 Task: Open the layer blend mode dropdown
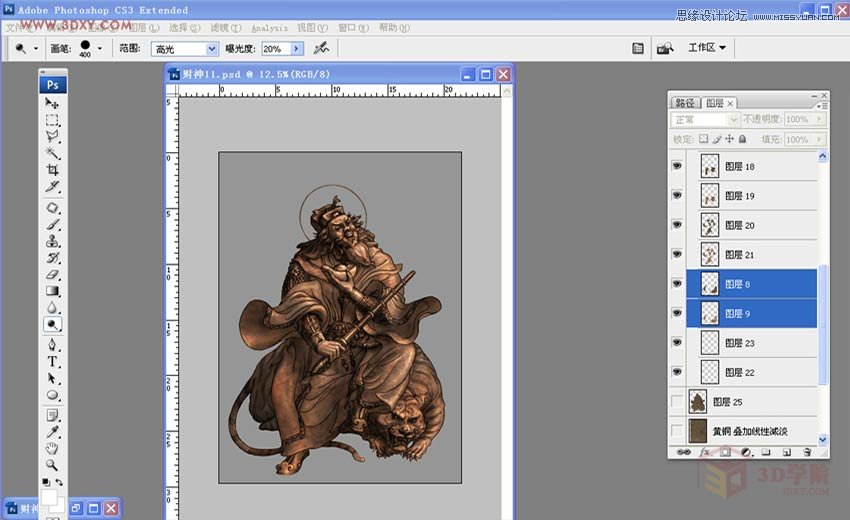(705, 119)
